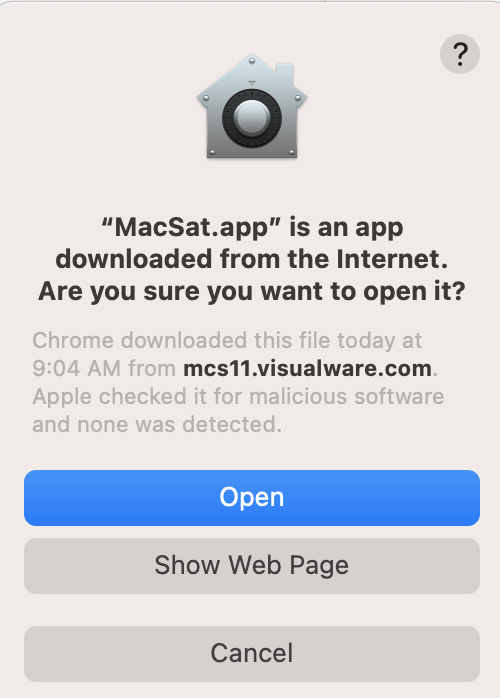The width and height of the screenshot is (500, 698).
Task: Click the "and none was detected" text
Action: click(157, 425)
